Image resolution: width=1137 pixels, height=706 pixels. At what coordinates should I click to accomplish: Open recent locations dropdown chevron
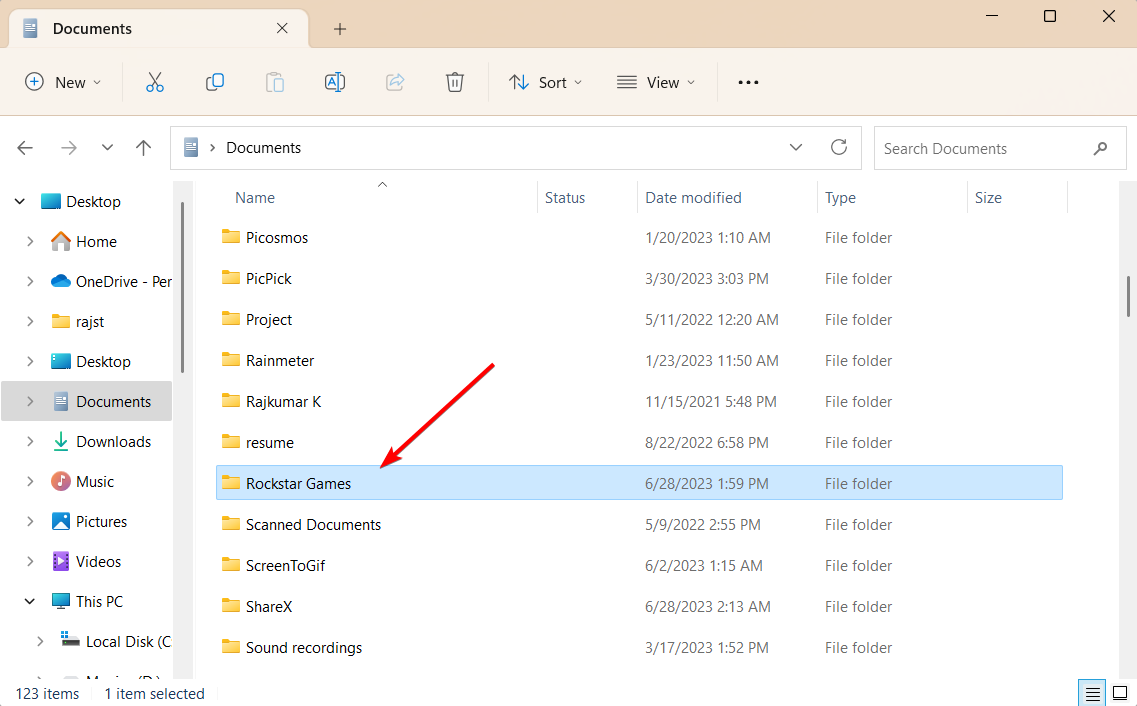[x=107, y=148]
